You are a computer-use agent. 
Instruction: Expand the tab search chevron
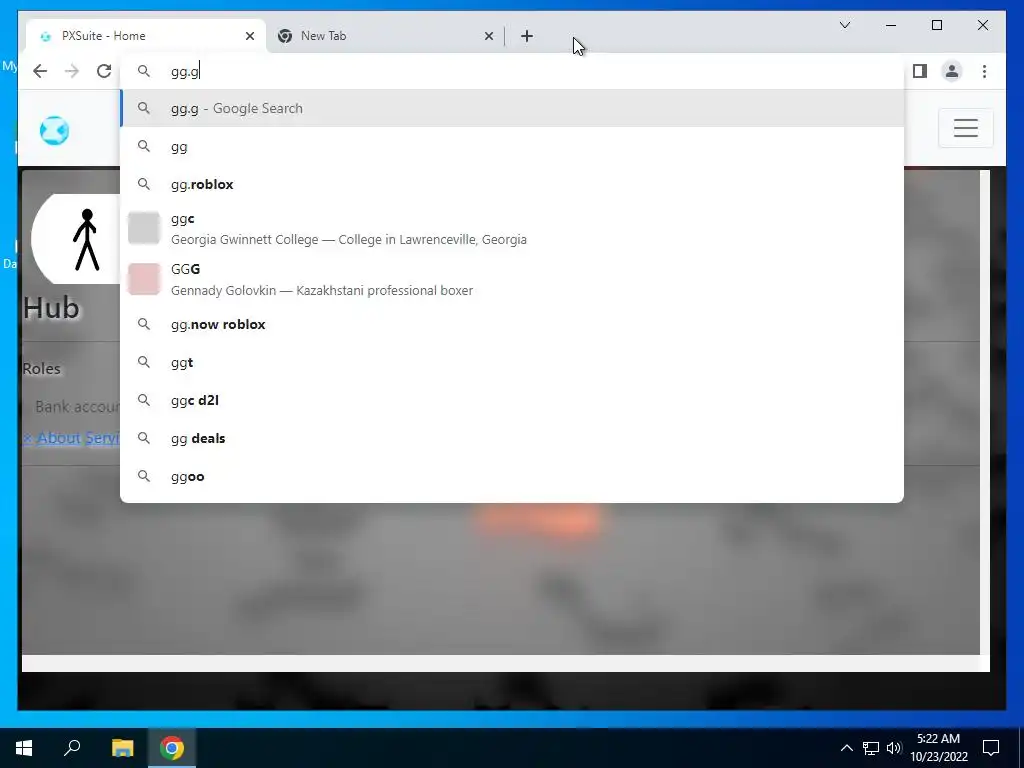click(844, 25)
